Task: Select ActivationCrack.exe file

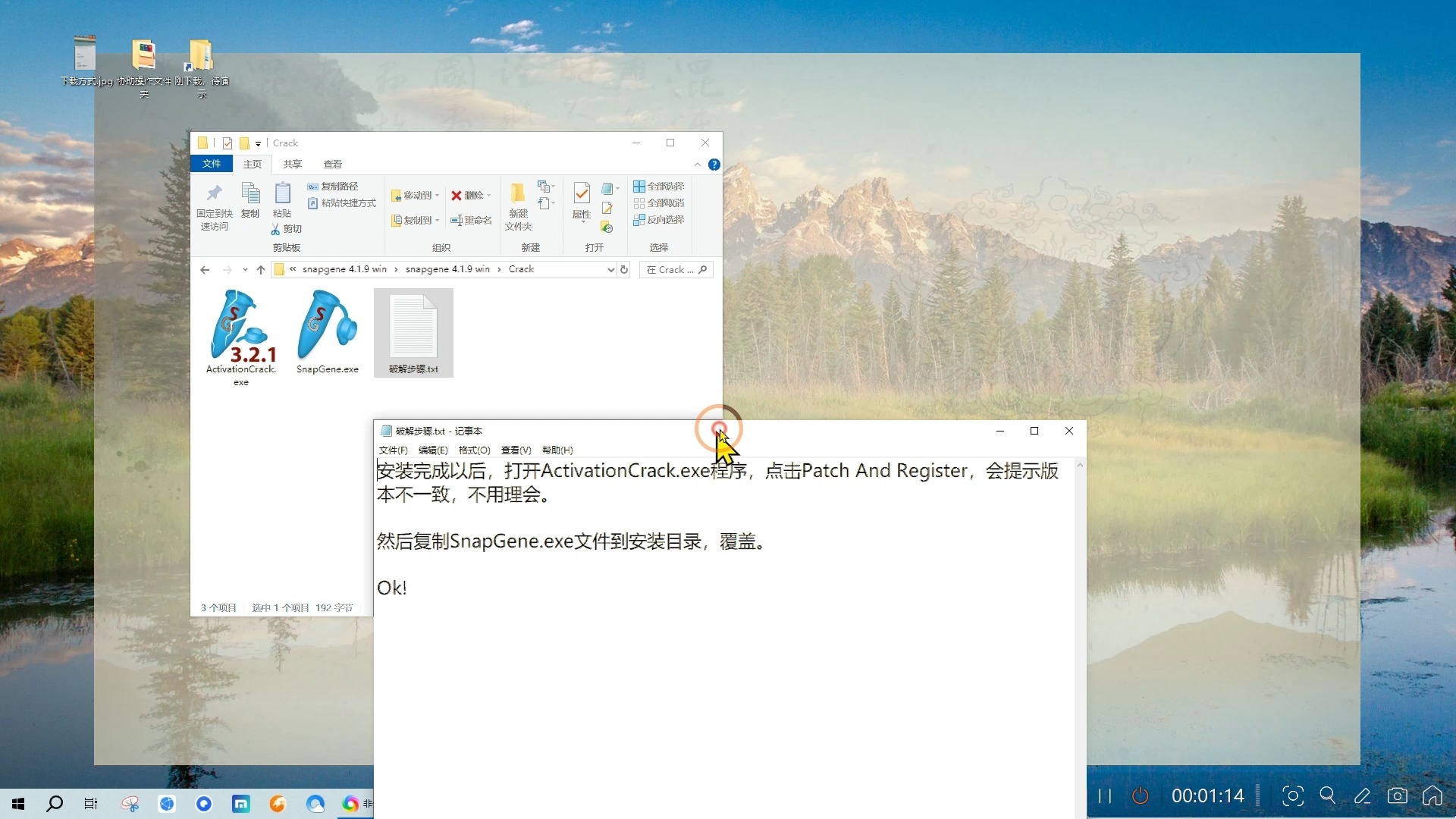Action: click(x=241, y=338)
